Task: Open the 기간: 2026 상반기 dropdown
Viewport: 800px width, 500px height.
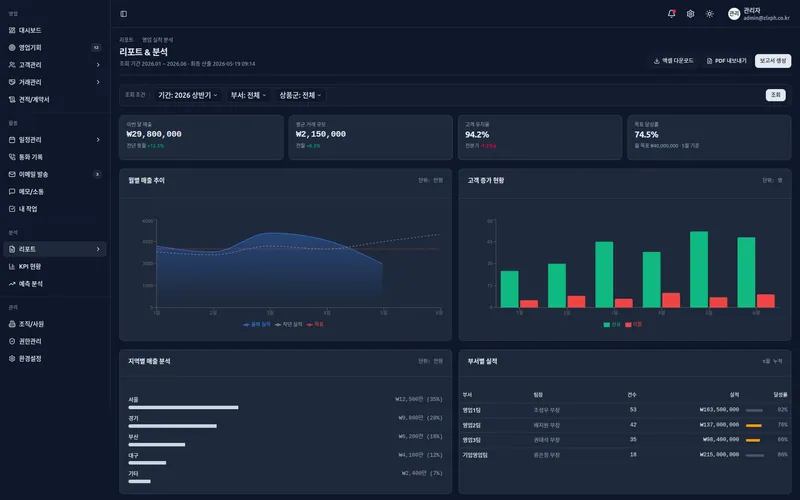Action: pyautogui.click(x=188, y=95)
